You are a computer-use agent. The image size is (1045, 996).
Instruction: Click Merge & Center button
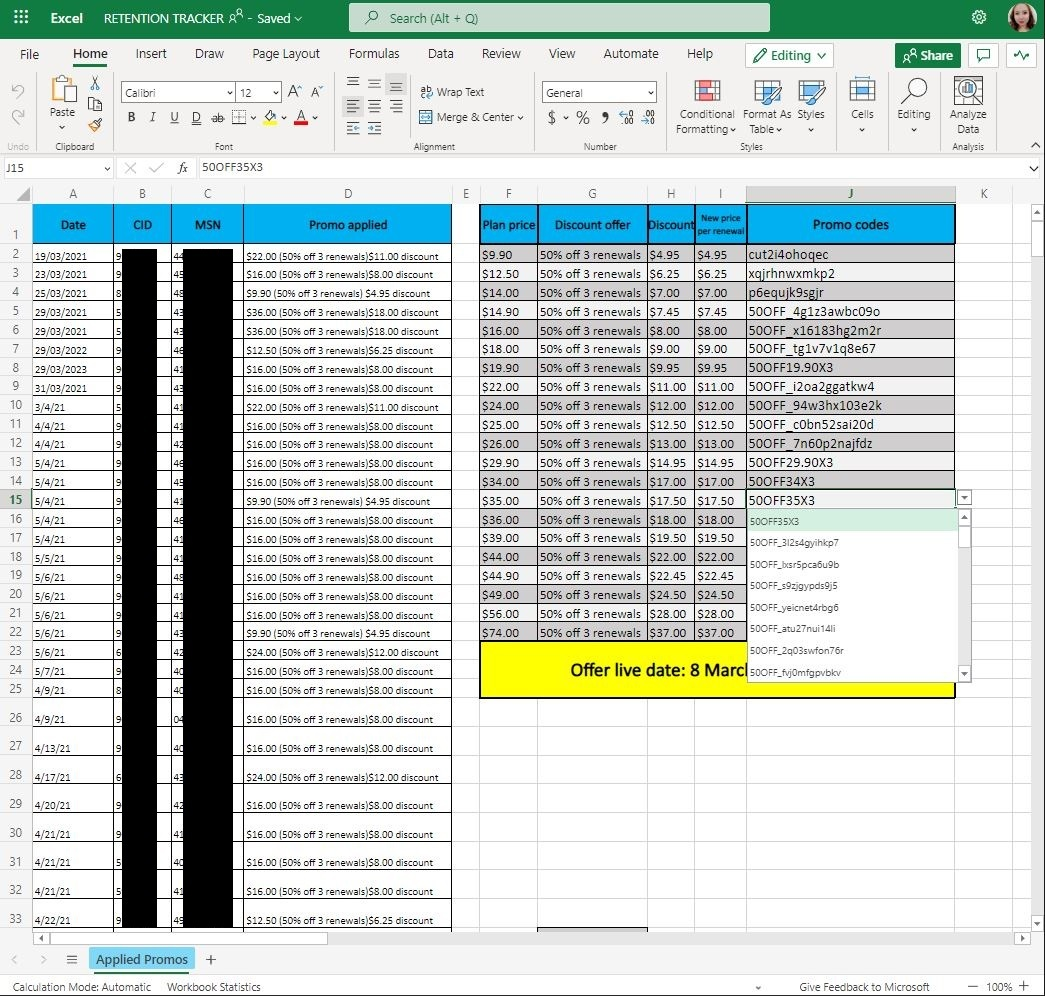[467, 117]
